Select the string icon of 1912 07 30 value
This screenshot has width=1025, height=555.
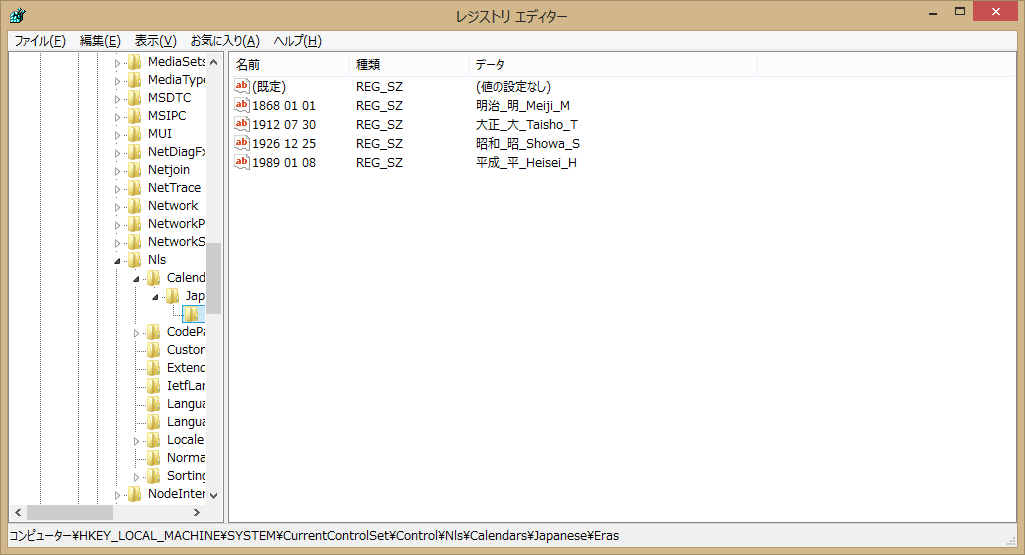[x=241, y=125]
